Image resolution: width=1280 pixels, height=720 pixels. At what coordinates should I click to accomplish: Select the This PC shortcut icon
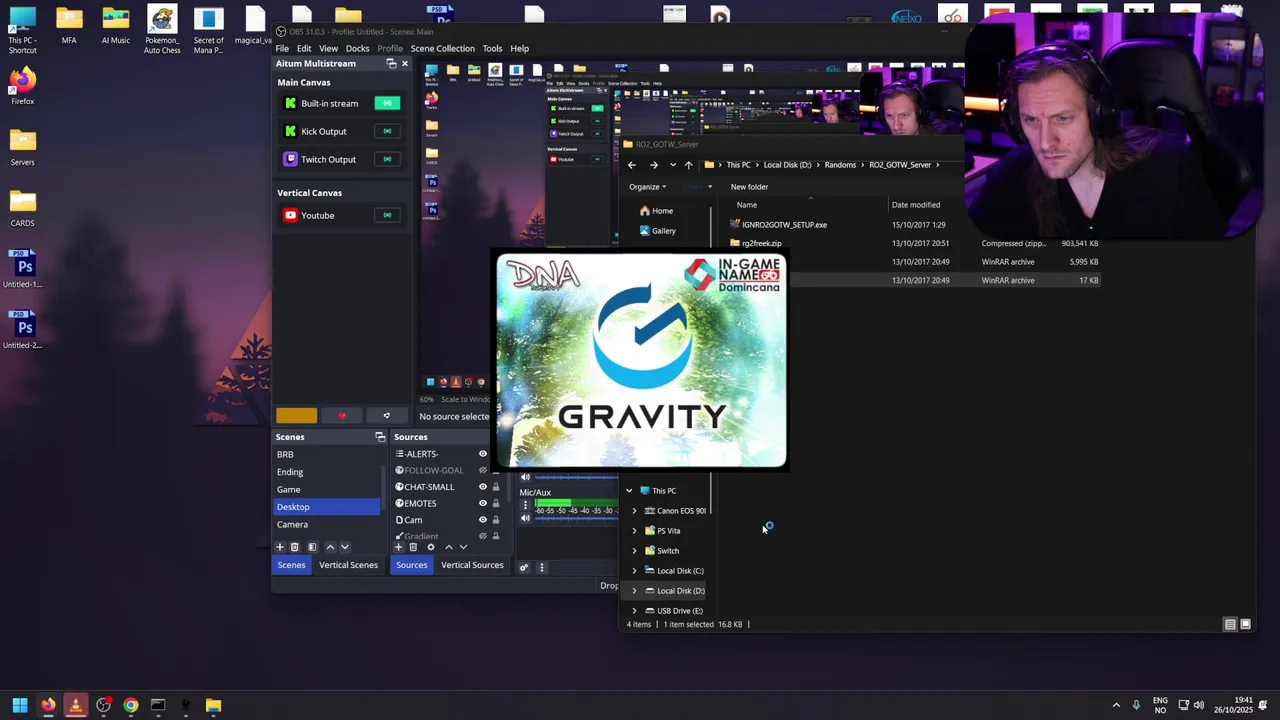[22, 30]
